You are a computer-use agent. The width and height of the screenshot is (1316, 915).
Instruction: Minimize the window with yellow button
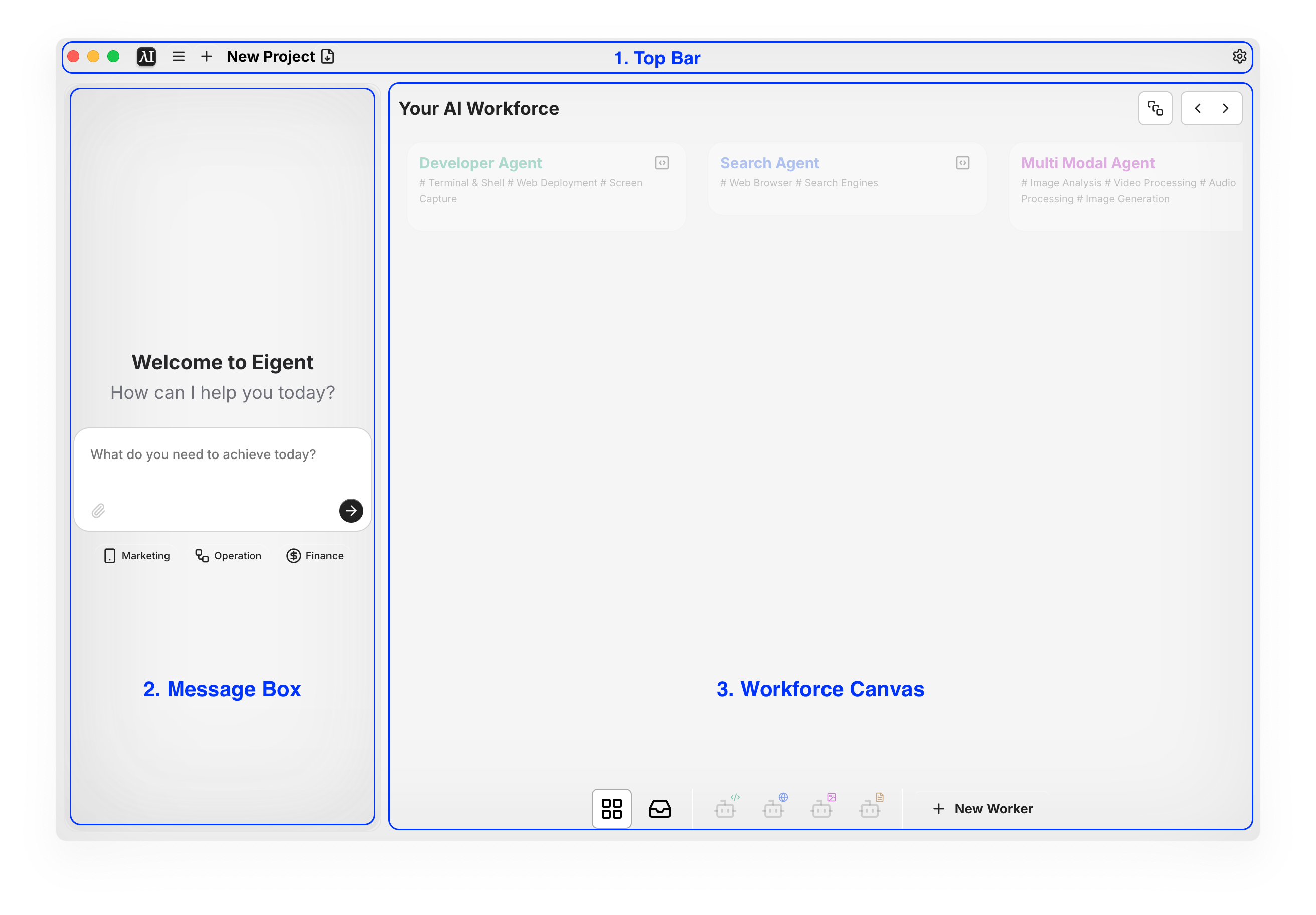pos(93,56)
